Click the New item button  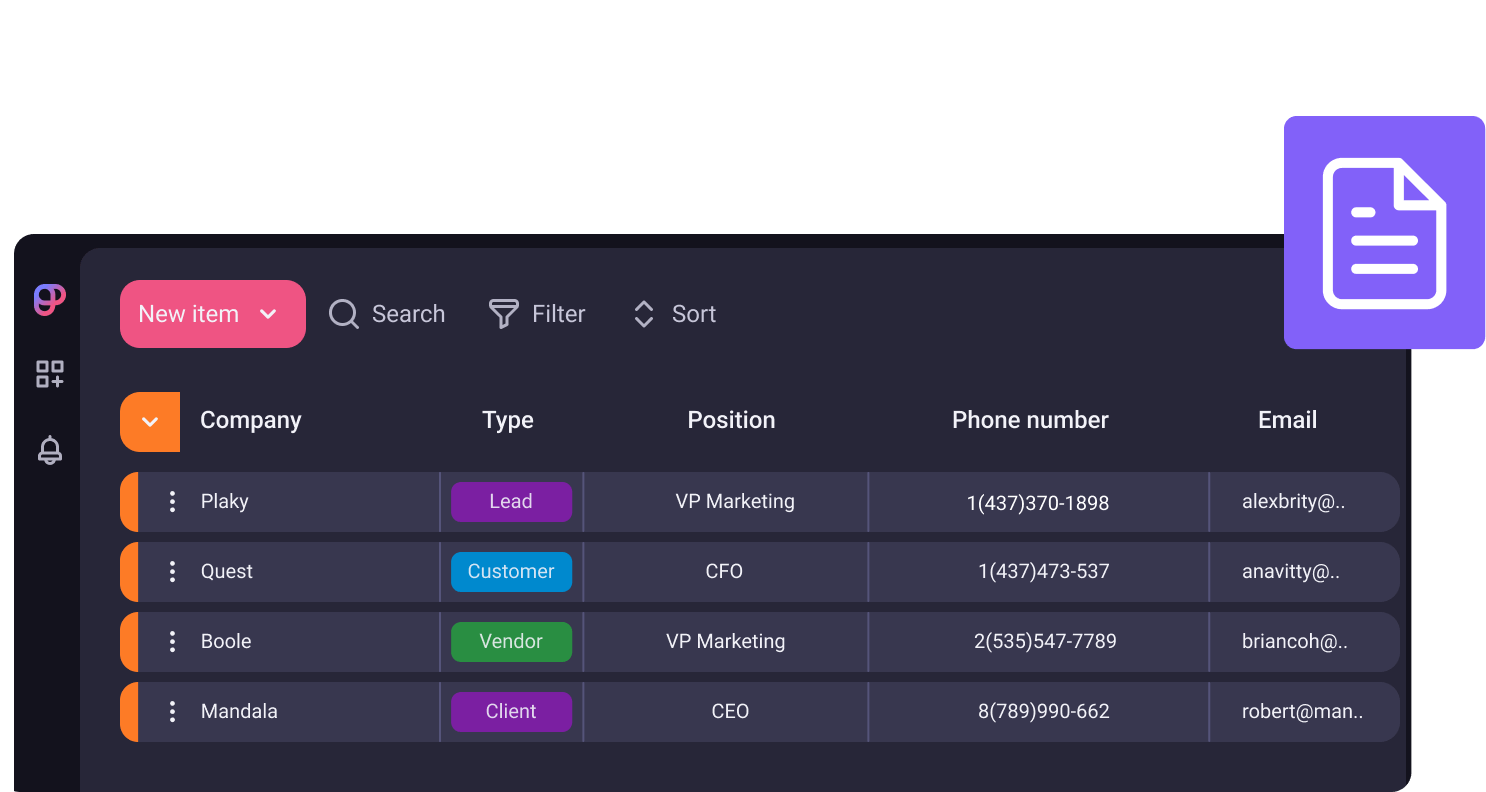(190, 313)
